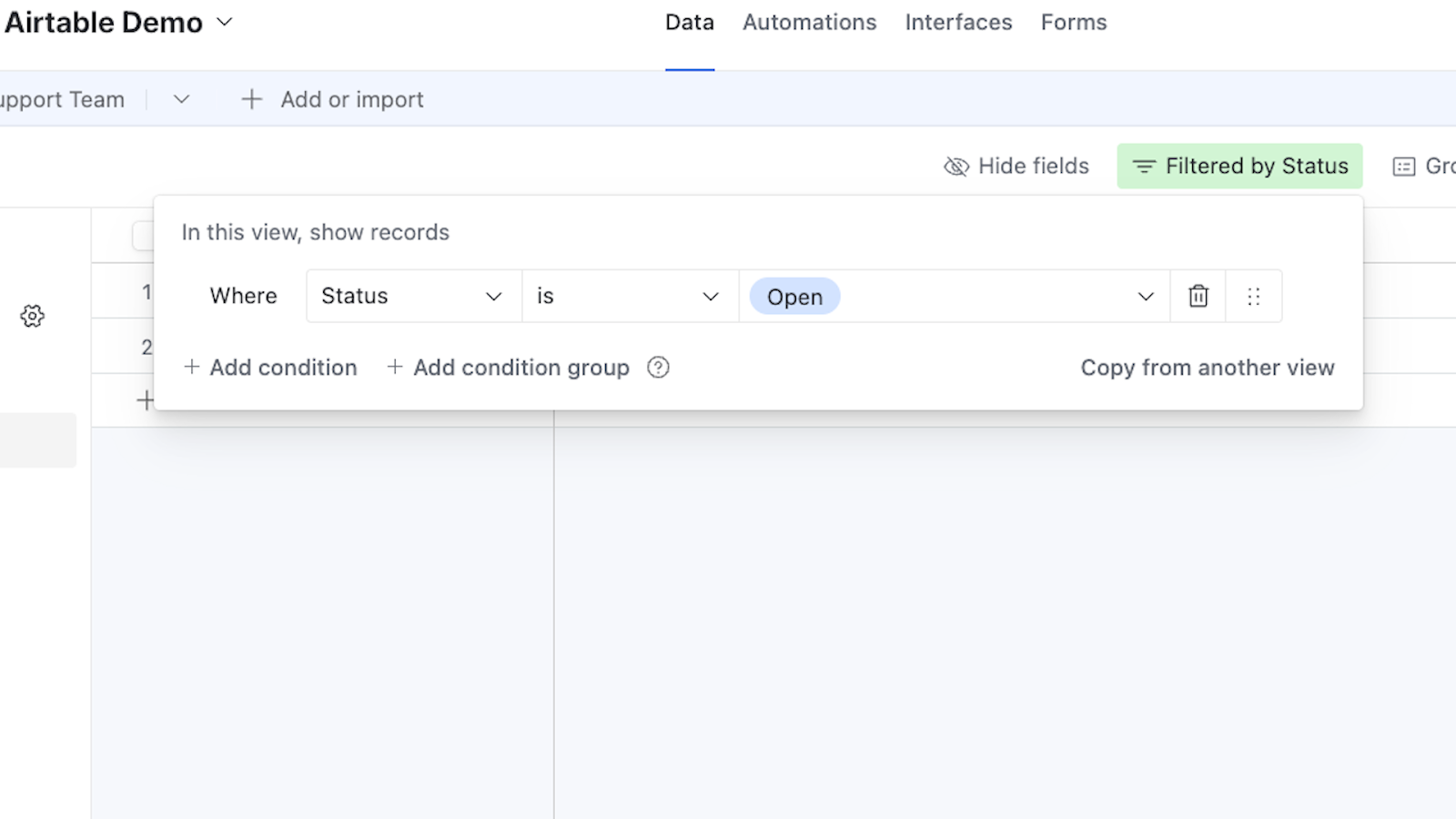Viewport: 1456px width, 819px height.
Task: Select row number 2
Action: (147, 347)
